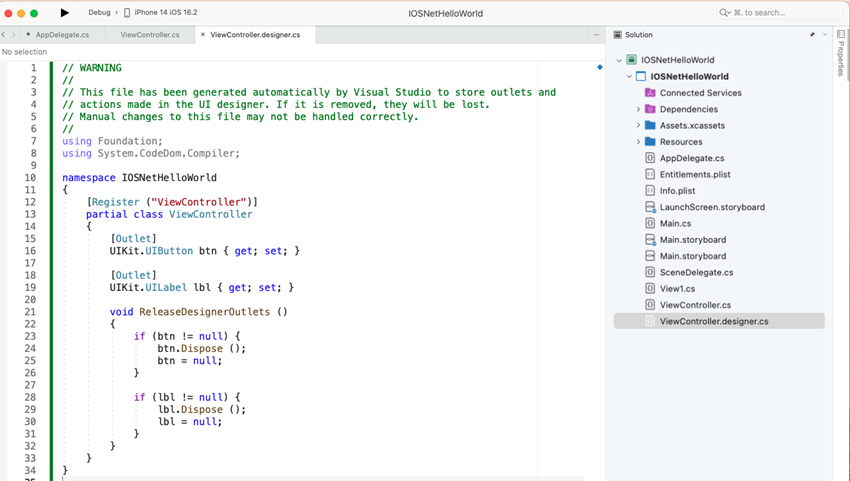The width and height of the screenshot is (850, 481).
Task: Expand the Assets.xcassets folder
Action: tap(638, 126)
